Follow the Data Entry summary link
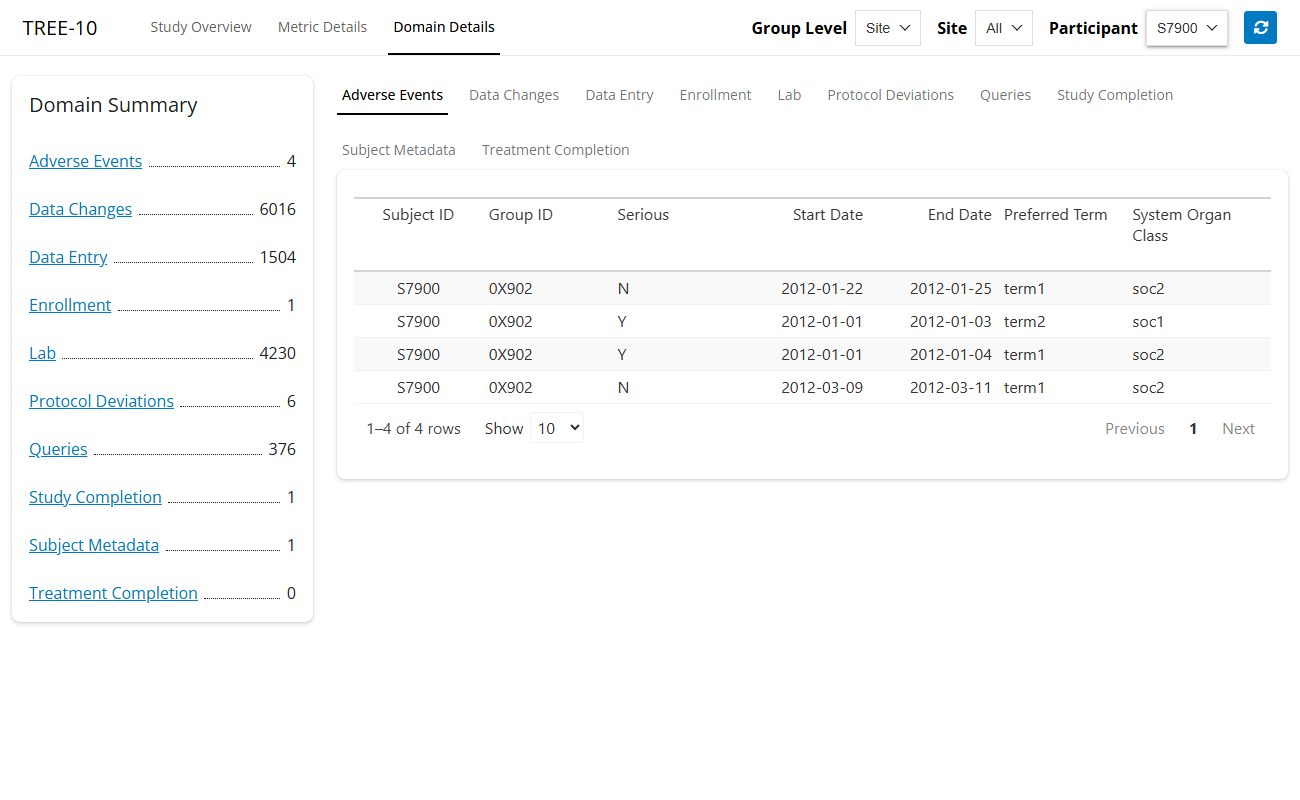Image resolution: width=1300 pixels, height=800 pixels. [x=68, y=257]
